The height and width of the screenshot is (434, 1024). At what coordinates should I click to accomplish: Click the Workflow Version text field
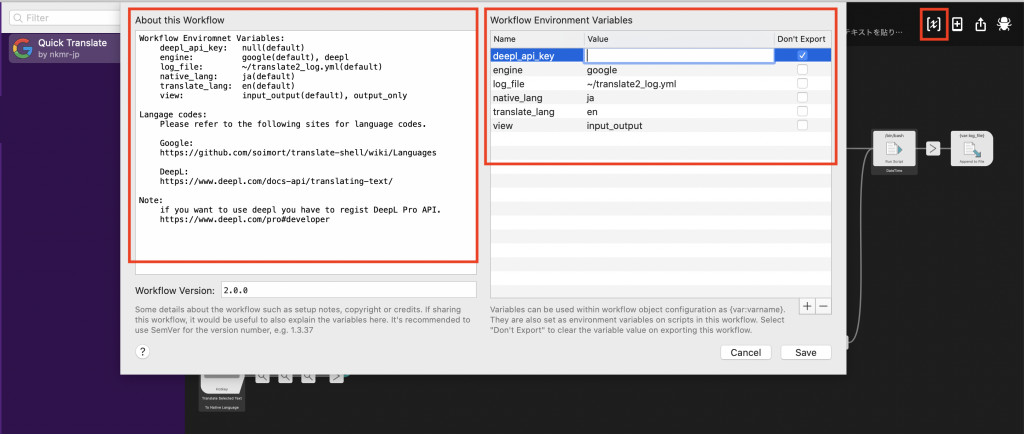pos(348,290)
